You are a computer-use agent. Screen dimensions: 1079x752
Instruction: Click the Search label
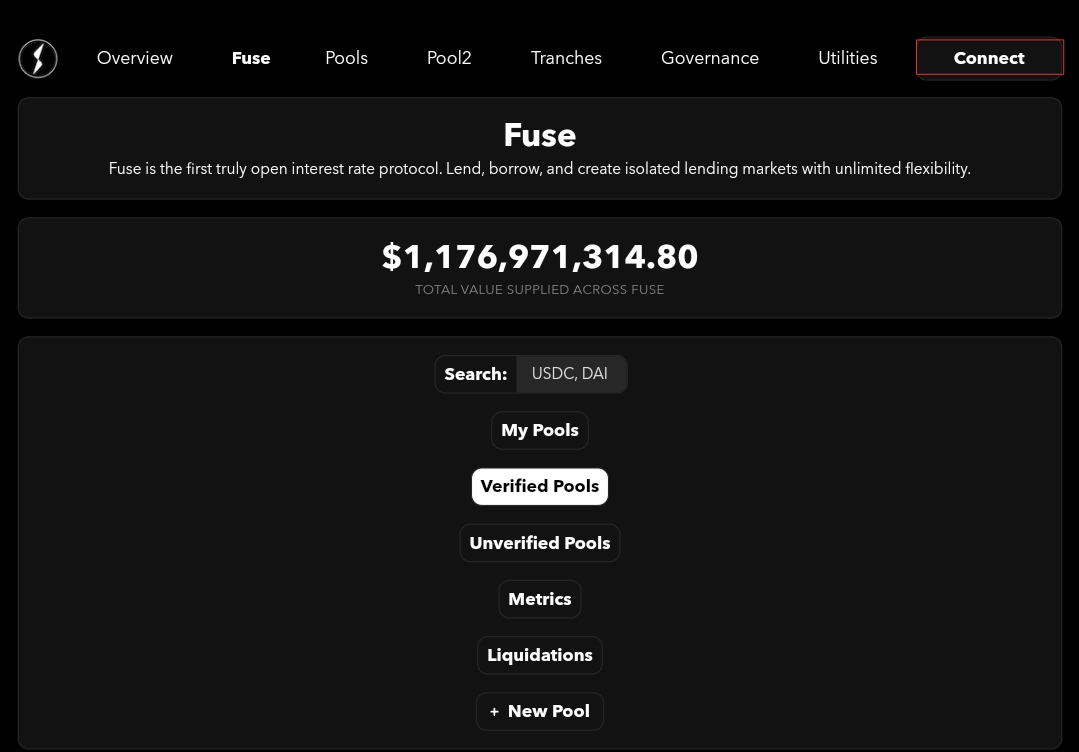click(475, 374)
